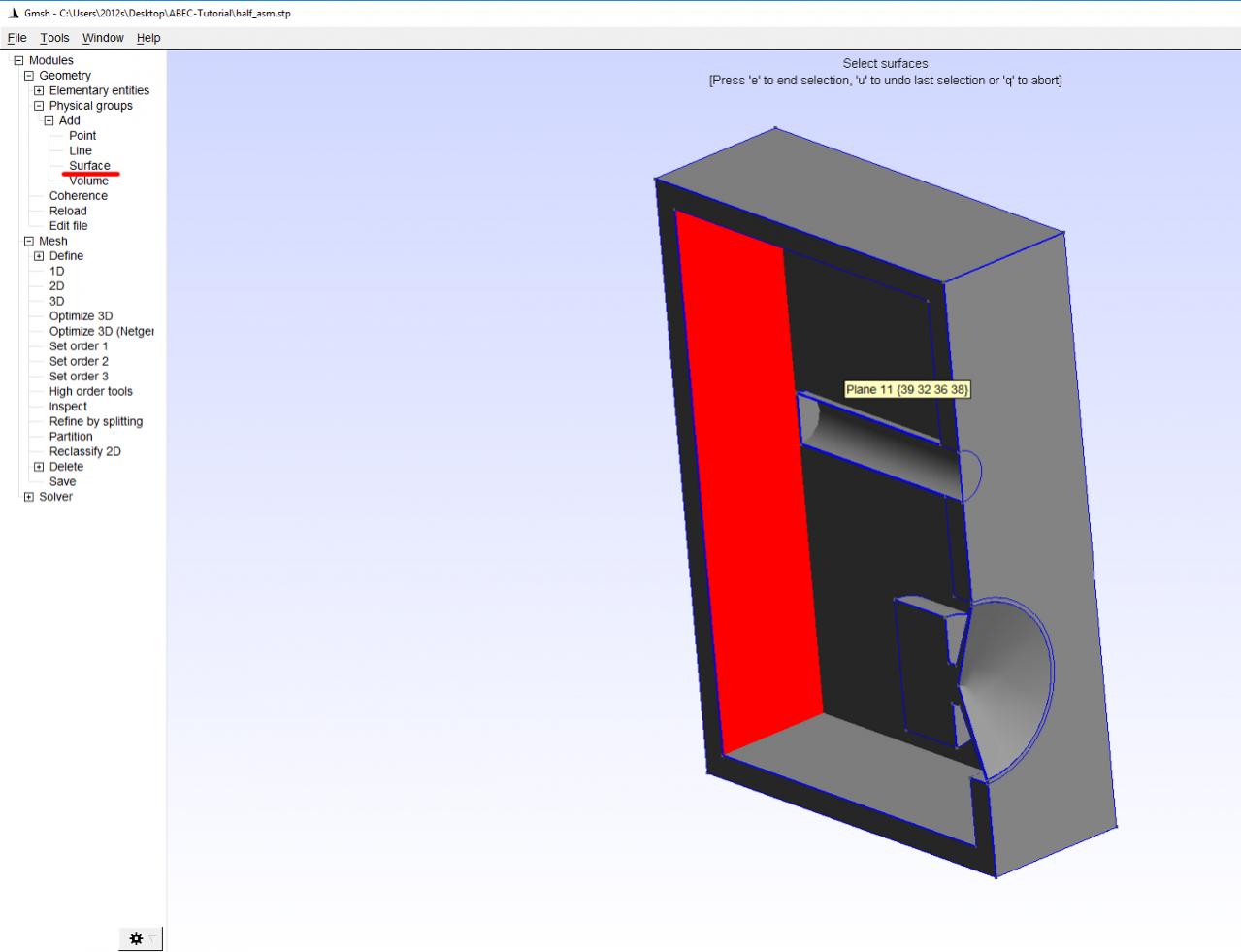Click Refine by splitting
Viewport: 1241px width, 952px height.
click(x=95, y=421)
